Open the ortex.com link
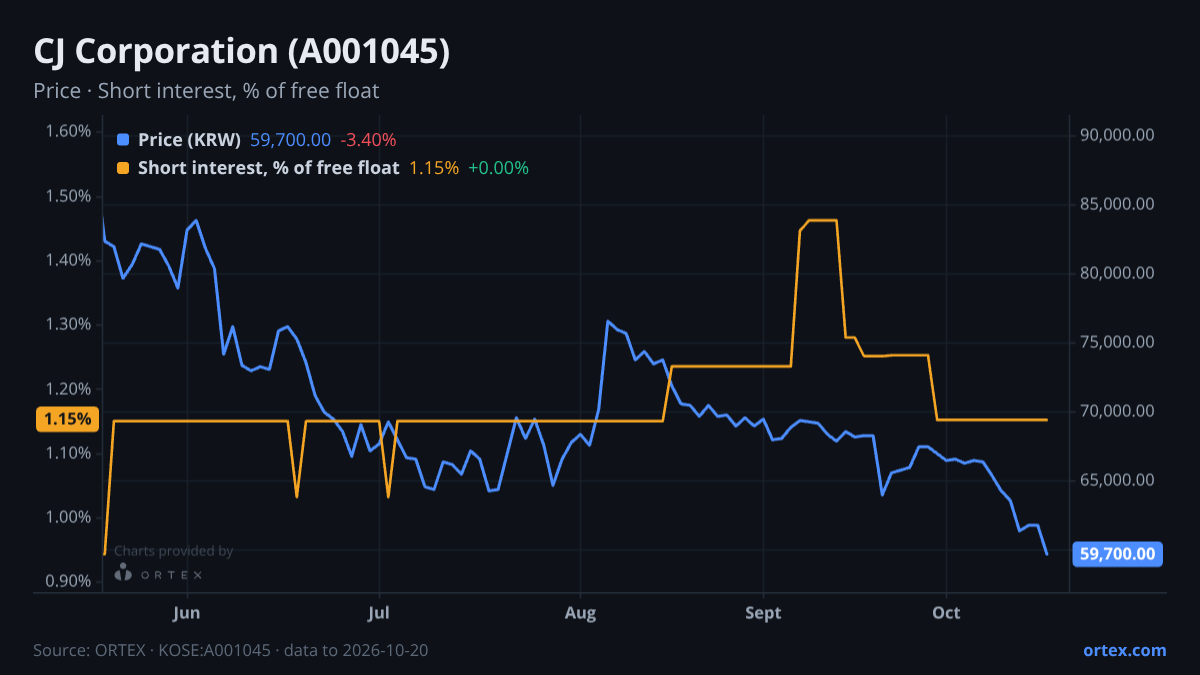Image resolution: width=1200 pixels, height=675 pixels. coord(1125,650)
